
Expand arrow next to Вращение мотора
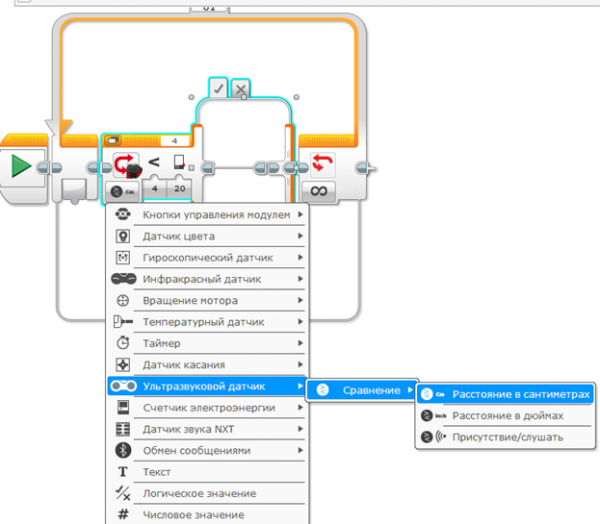point(300,300)
